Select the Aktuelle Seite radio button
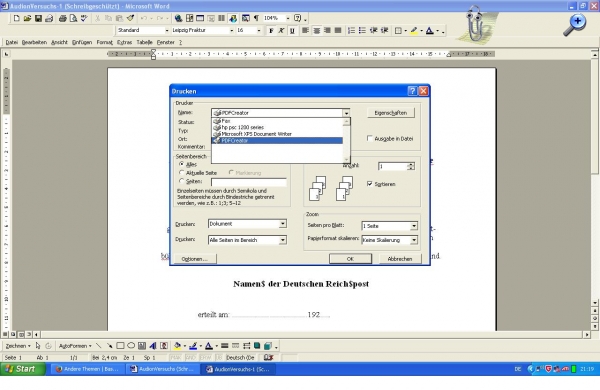This screenshot has width=600, height=390. pyautogui.click(x=182, y=173)
